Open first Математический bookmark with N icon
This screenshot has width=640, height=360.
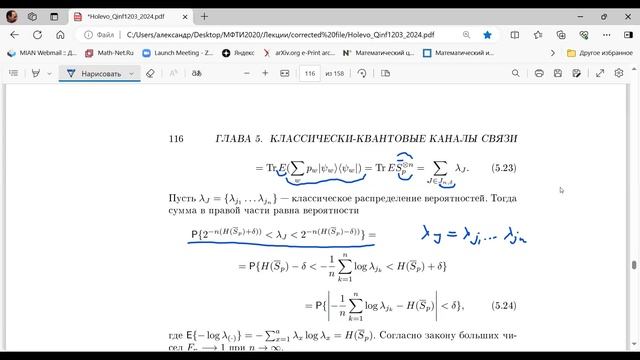(x=378, y=53)
